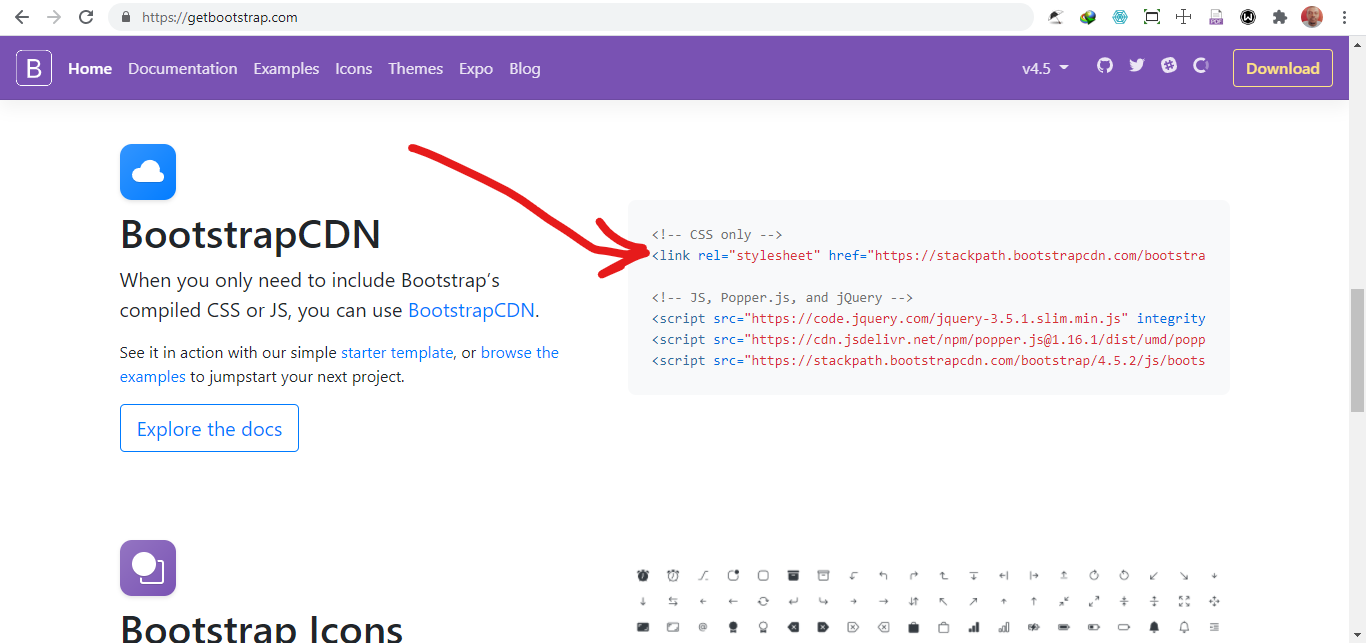Select the arrow-left-right swap icon
Image resolution: width=1366 pixels, height=643 pixels.
673,601
